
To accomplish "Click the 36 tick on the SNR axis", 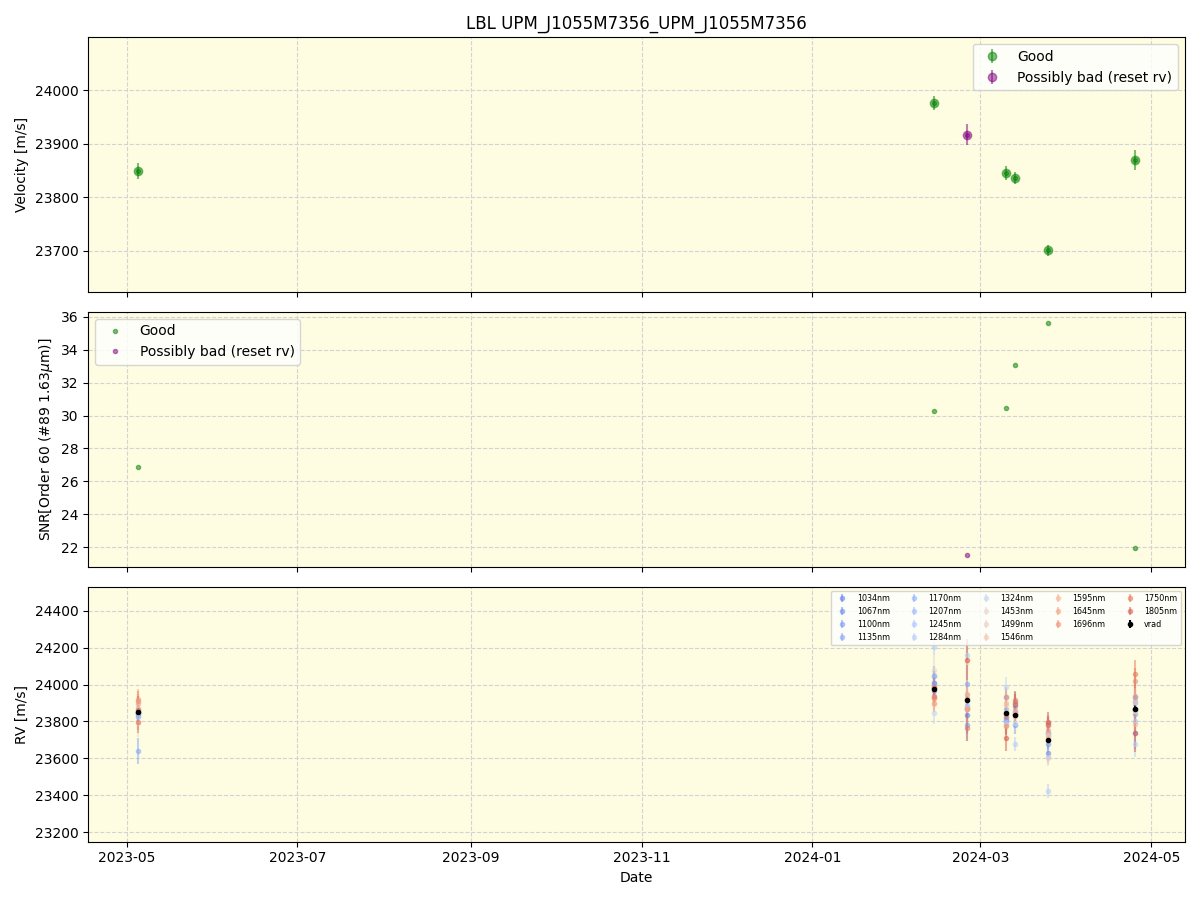I will click(x=72, y=318).
